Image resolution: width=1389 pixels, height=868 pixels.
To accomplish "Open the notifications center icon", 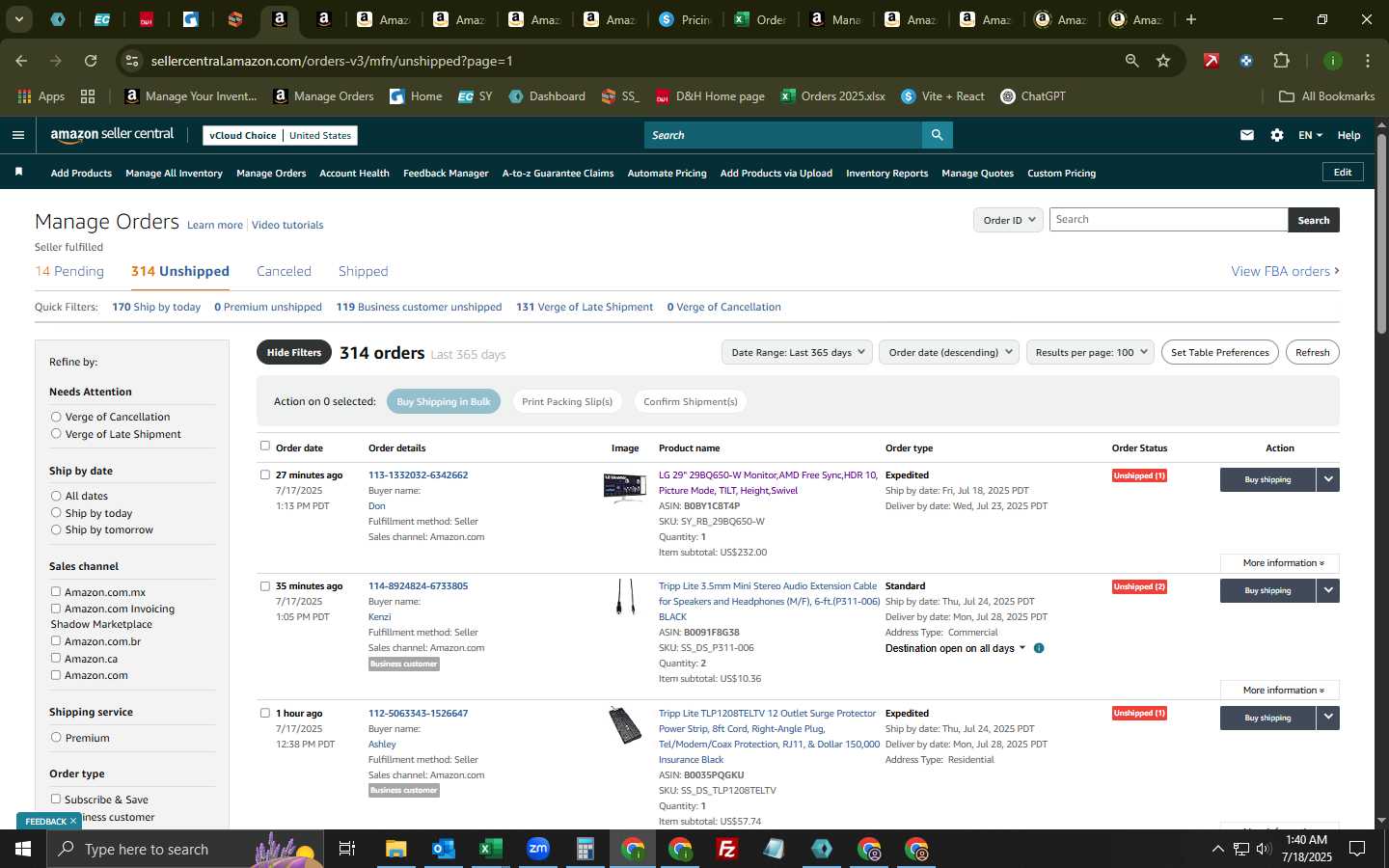I will (1357, 849).
